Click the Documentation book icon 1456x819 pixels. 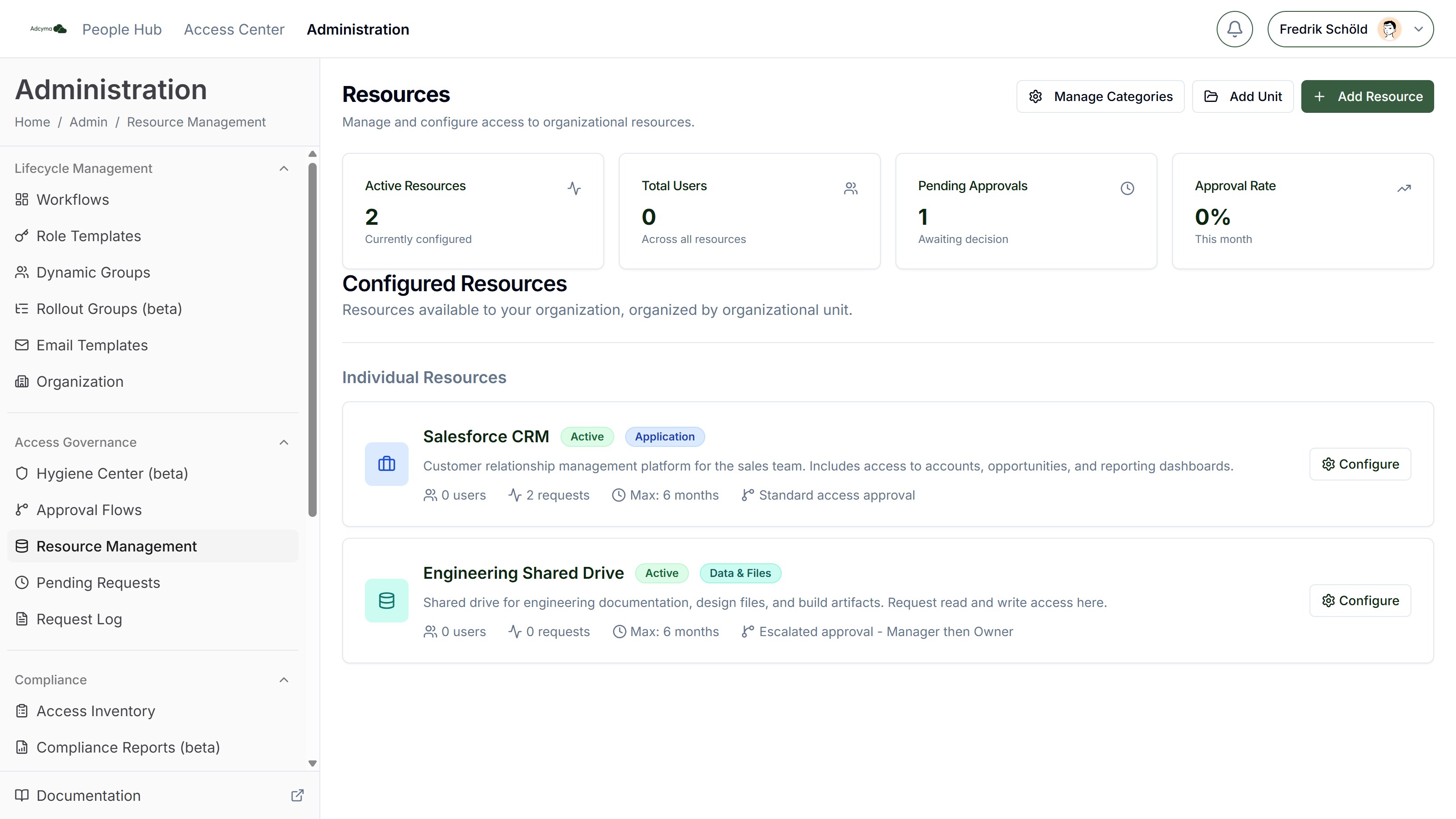tap(21, 795)
